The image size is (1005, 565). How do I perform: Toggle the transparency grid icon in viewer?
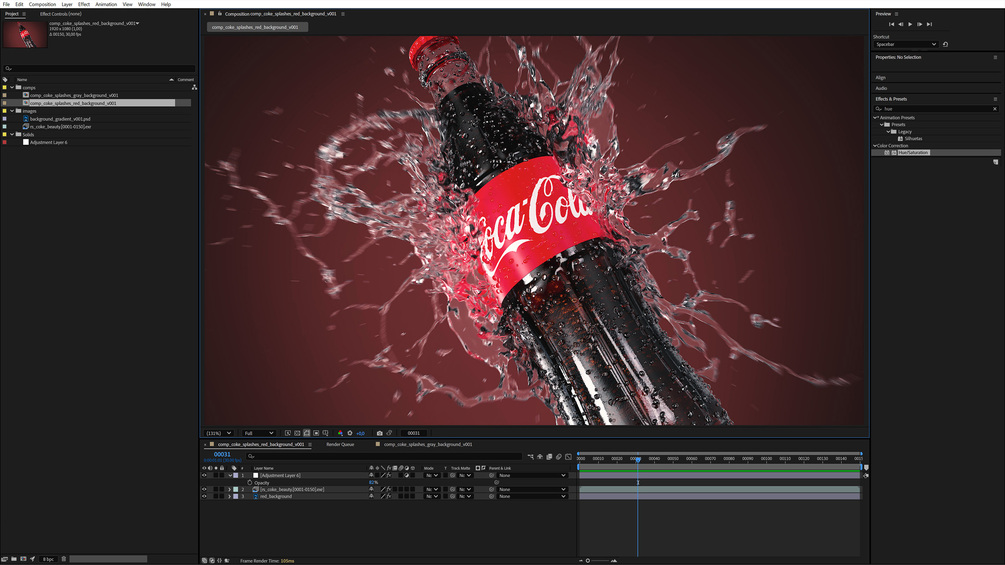pyautogui.click(x=297, y=433)
